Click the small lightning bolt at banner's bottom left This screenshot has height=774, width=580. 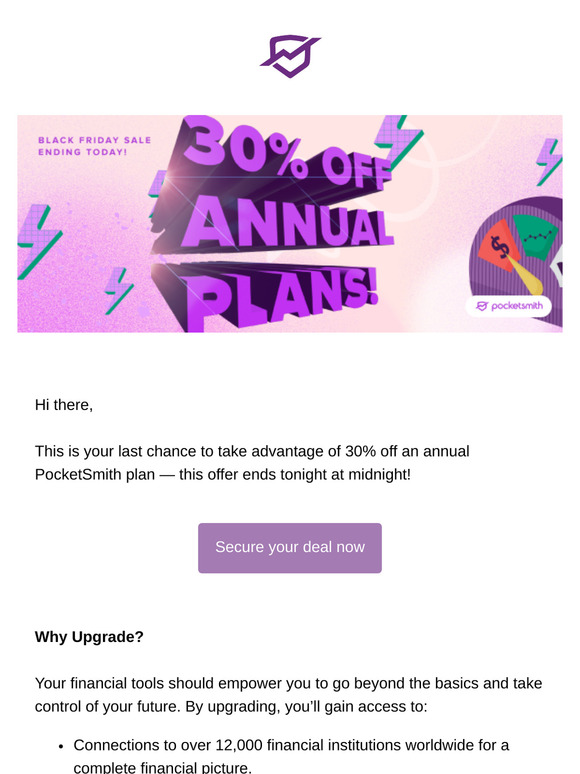[x=118, y=291]
